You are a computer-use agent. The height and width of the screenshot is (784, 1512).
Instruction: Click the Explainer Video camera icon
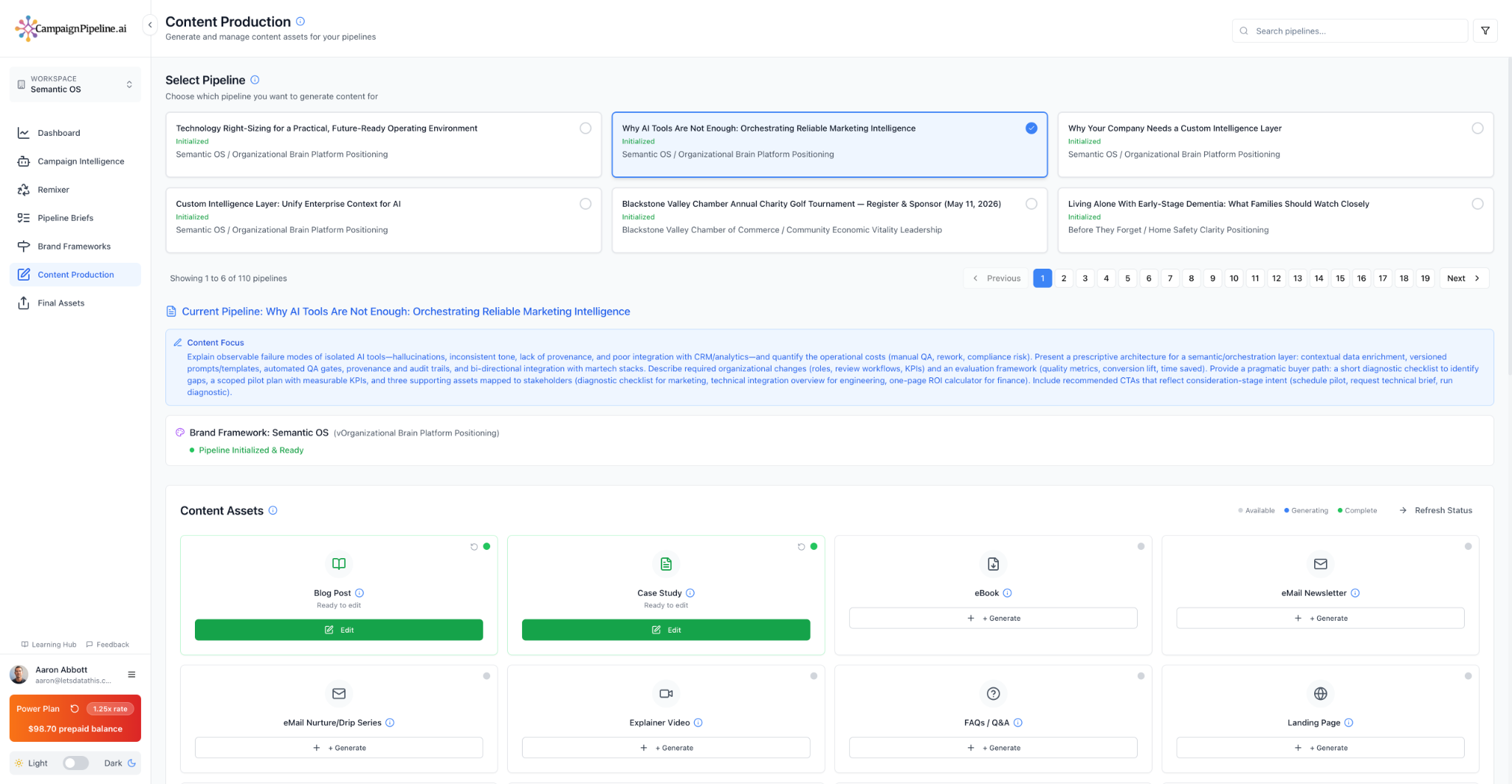coord(666,694)
